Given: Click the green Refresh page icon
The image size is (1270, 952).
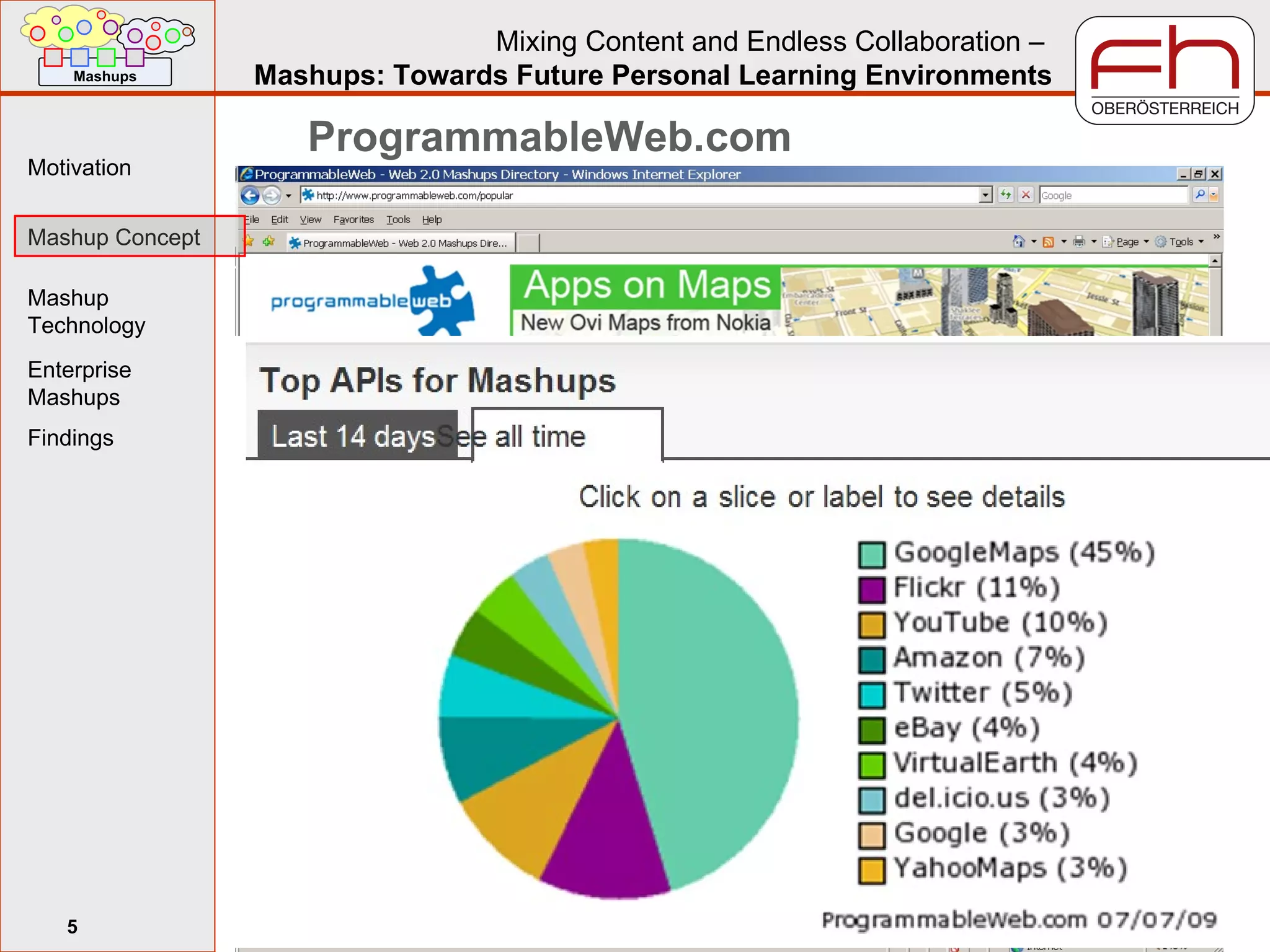Looking at the screenshot, I should pyautogui.click(x=1006, y=195).
